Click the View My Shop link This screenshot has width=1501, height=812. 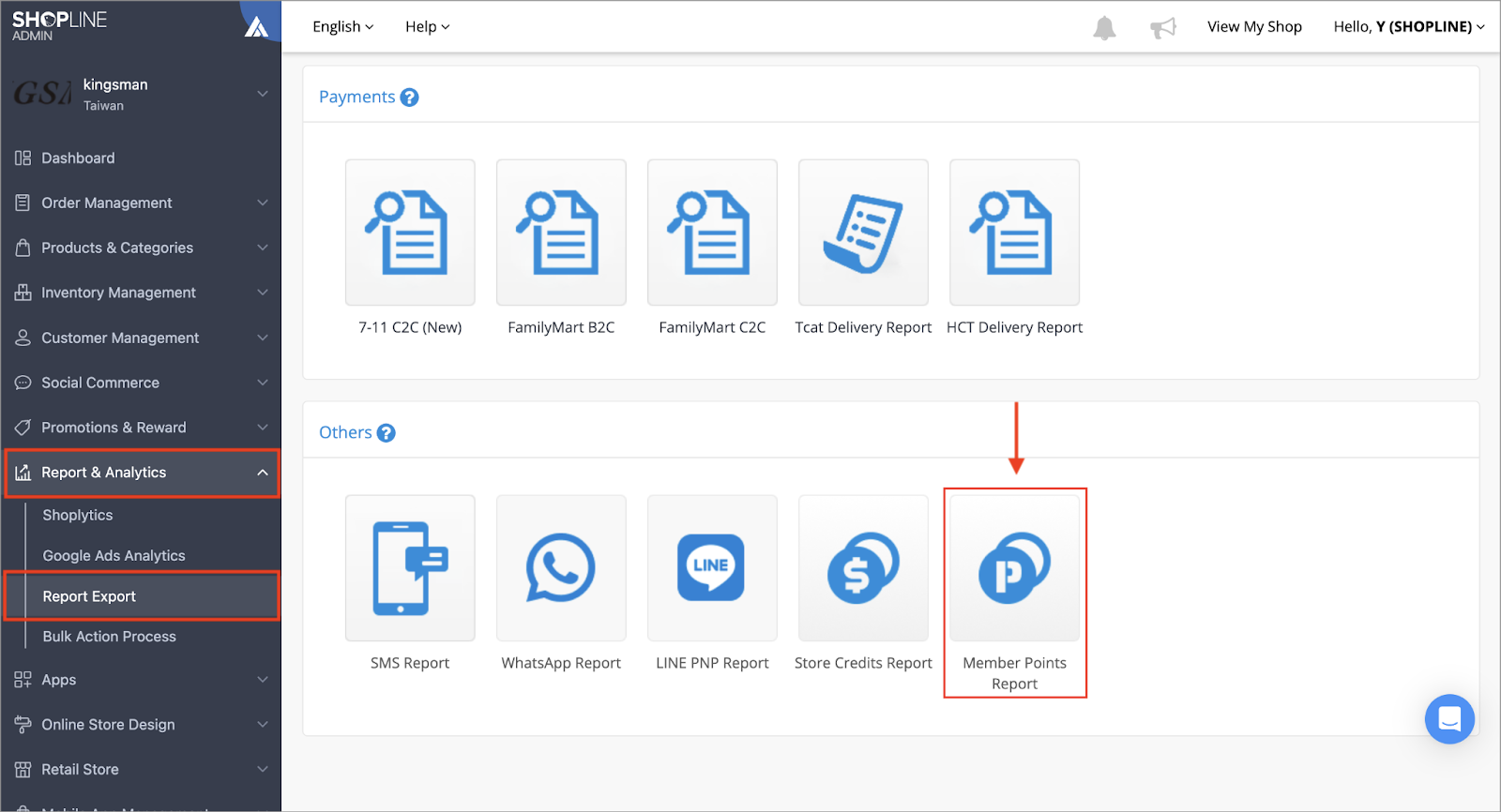pyautogui.click(x=1254, y=27)
